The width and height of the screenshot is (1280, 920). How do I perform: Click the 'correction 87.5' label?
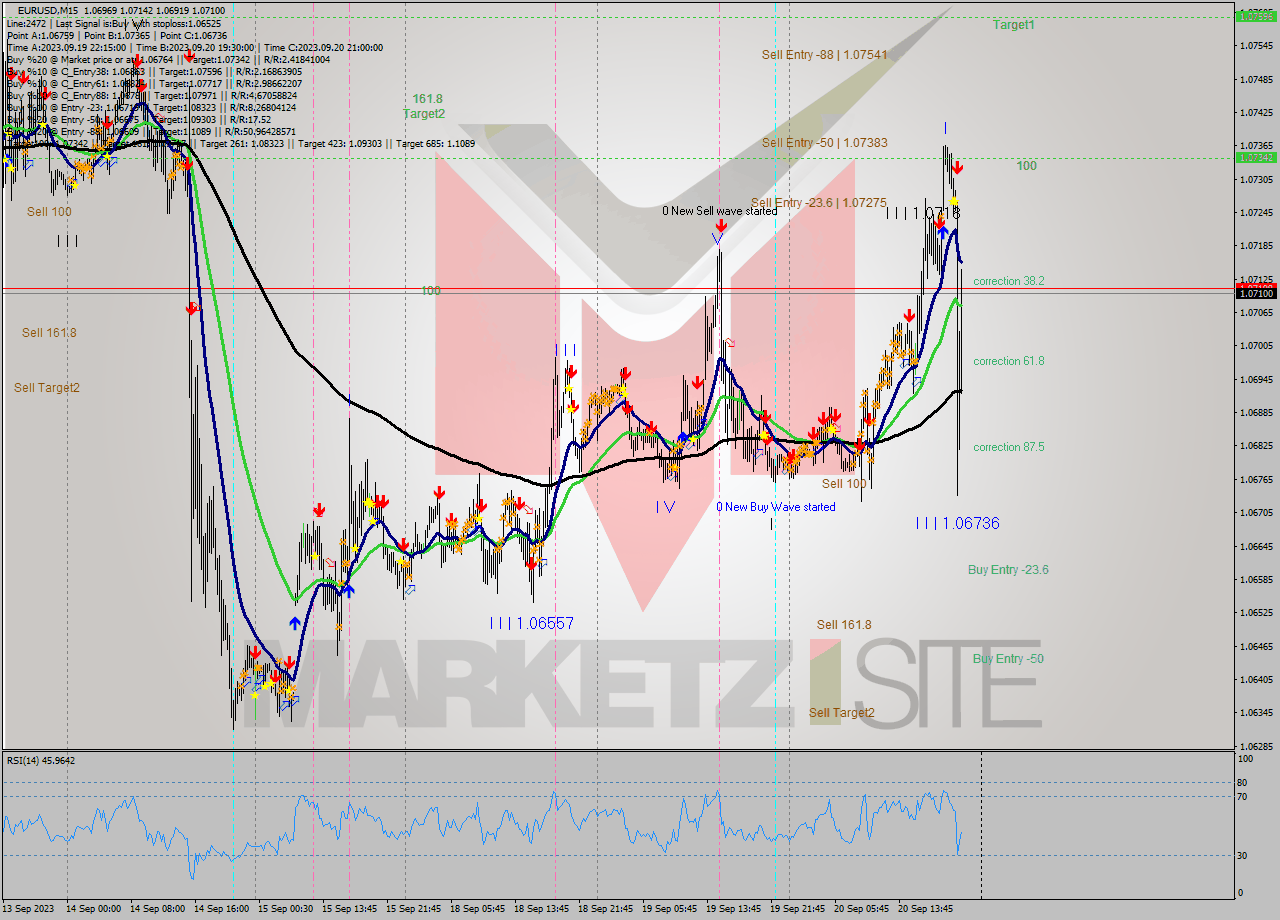click(1009, 447)
